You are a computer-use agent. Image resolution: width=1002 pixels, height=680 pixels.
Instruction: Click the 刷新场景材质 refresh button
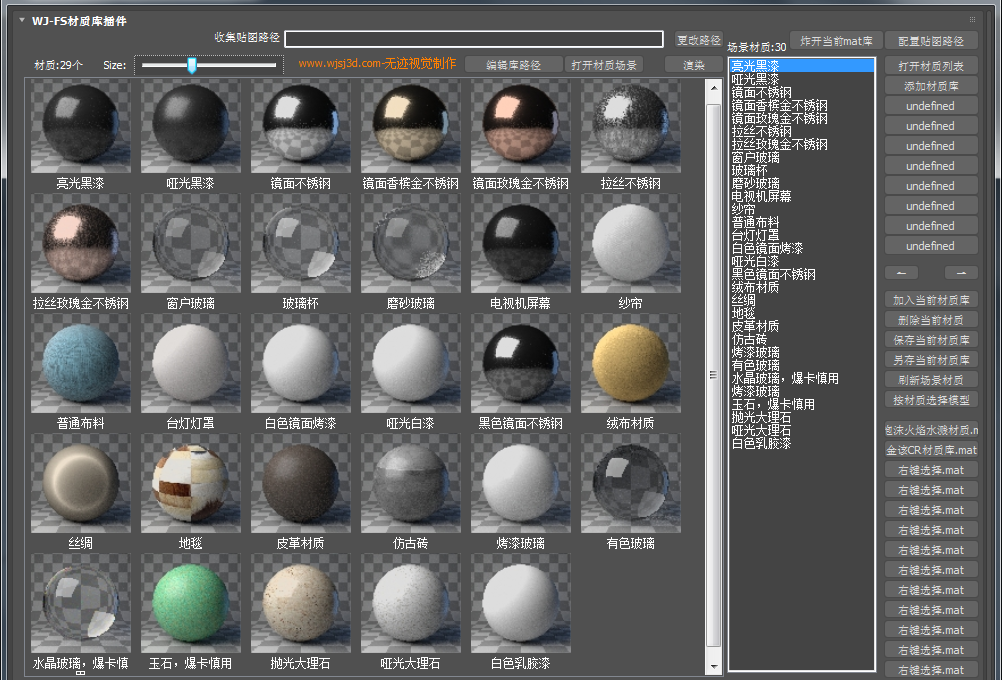coord(931,380)
